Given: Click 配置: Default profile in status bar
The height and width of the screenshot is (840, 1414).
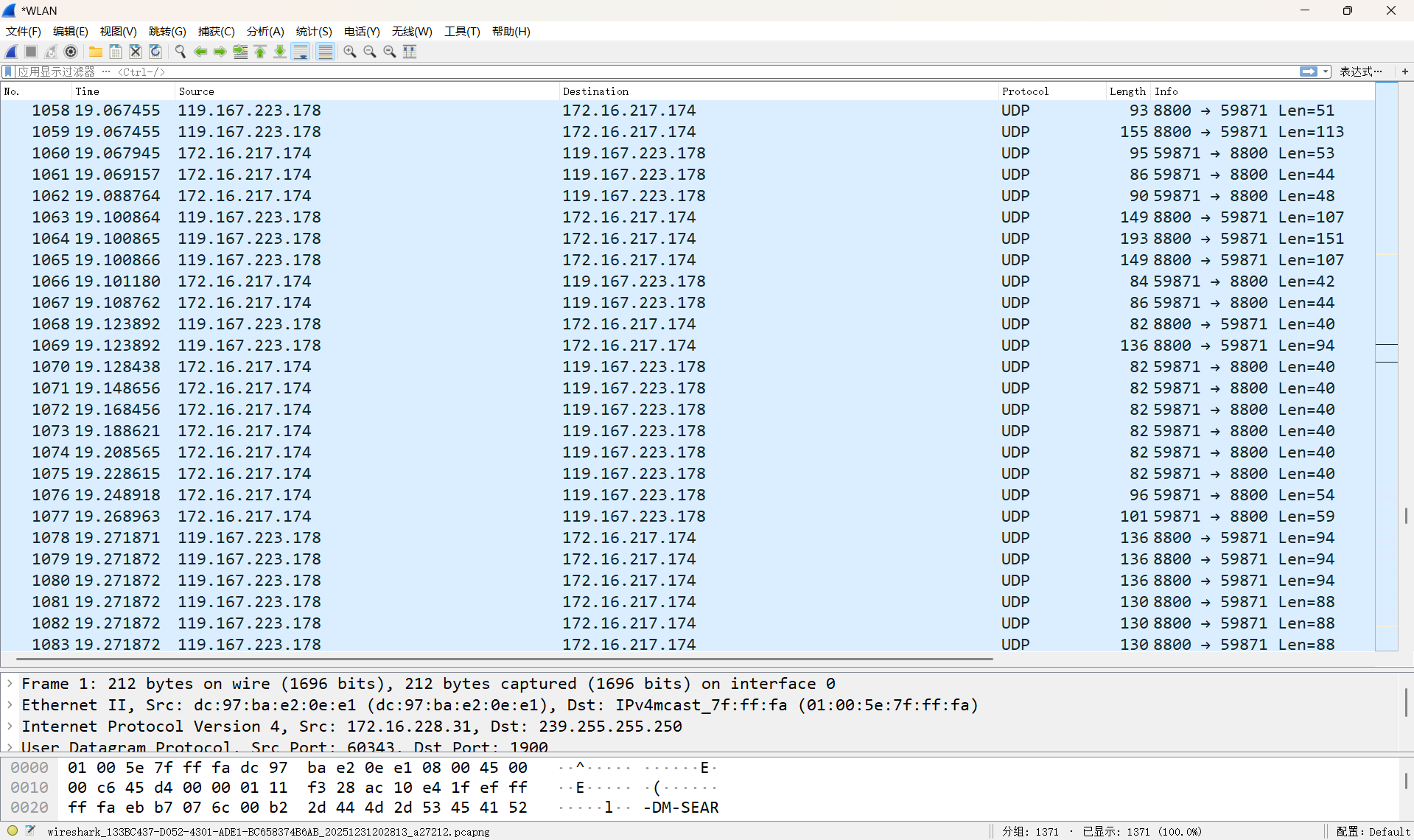Looking at the screenshot, I should 1373,831.
